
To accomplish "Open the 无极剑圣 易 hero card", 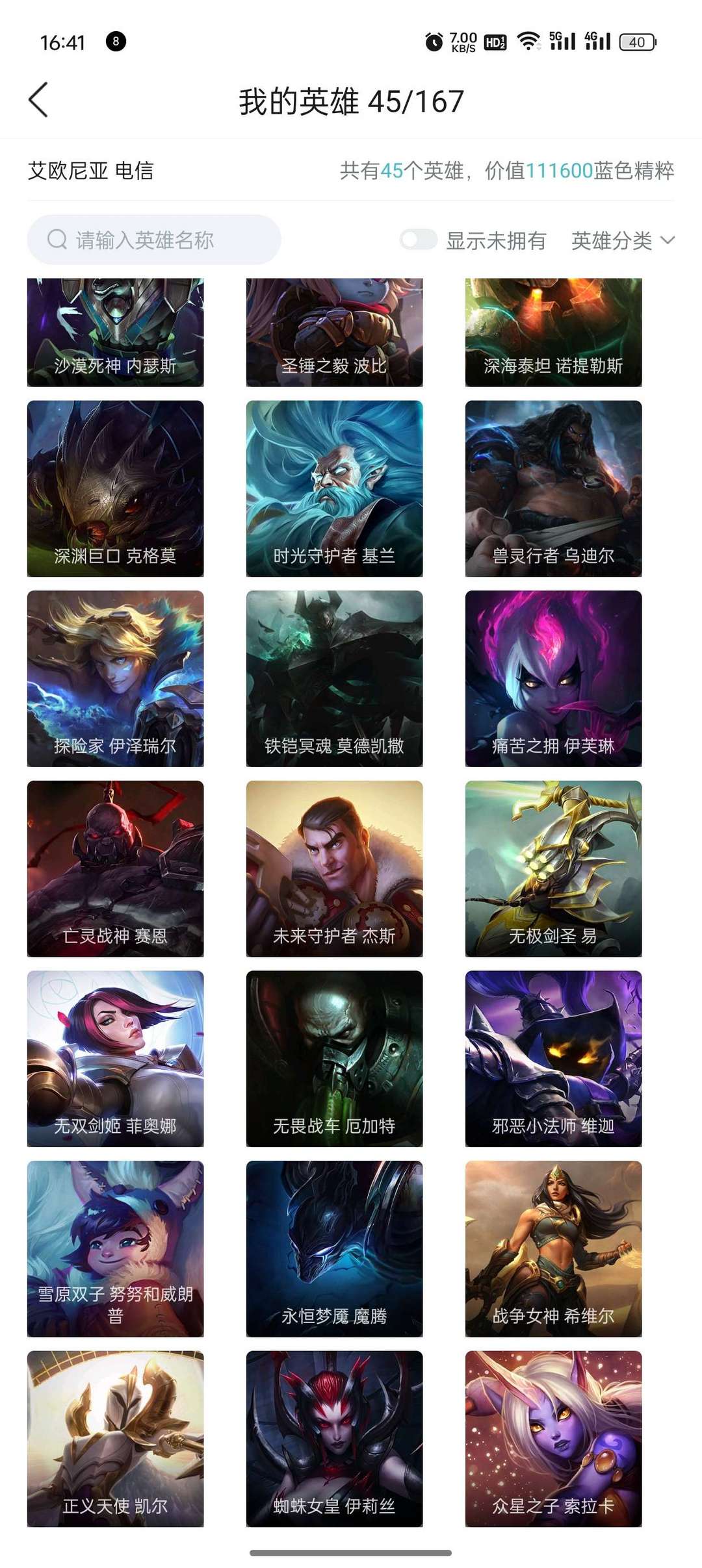I will pos(553,868).
